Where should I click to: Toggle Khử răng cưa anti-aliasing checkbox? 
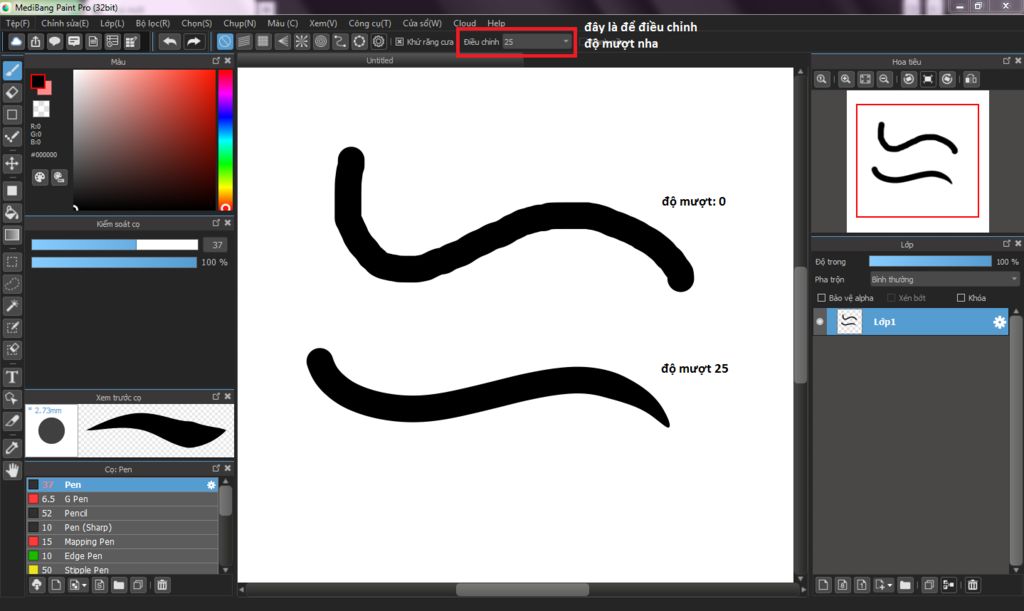click(x=400, y=42)
